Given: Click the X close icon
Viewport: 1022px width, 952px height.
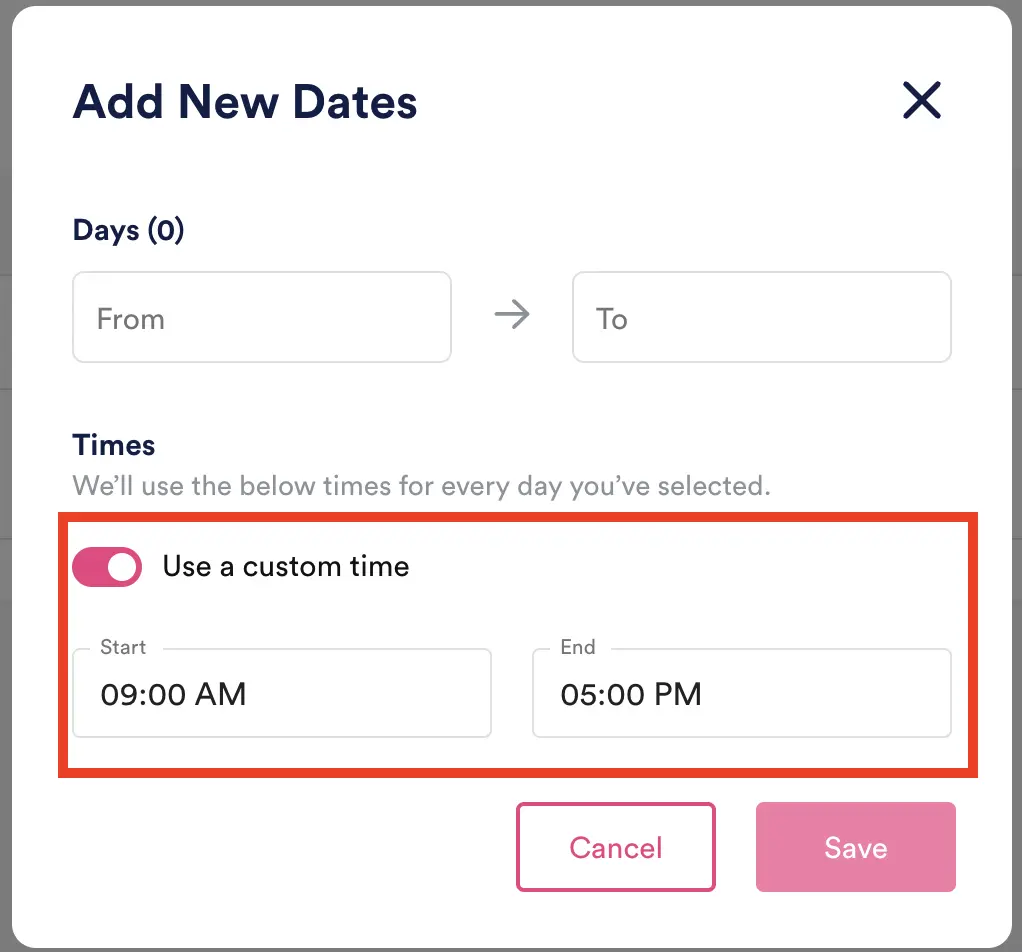Looking at the screenshot, I should point(921,100).
